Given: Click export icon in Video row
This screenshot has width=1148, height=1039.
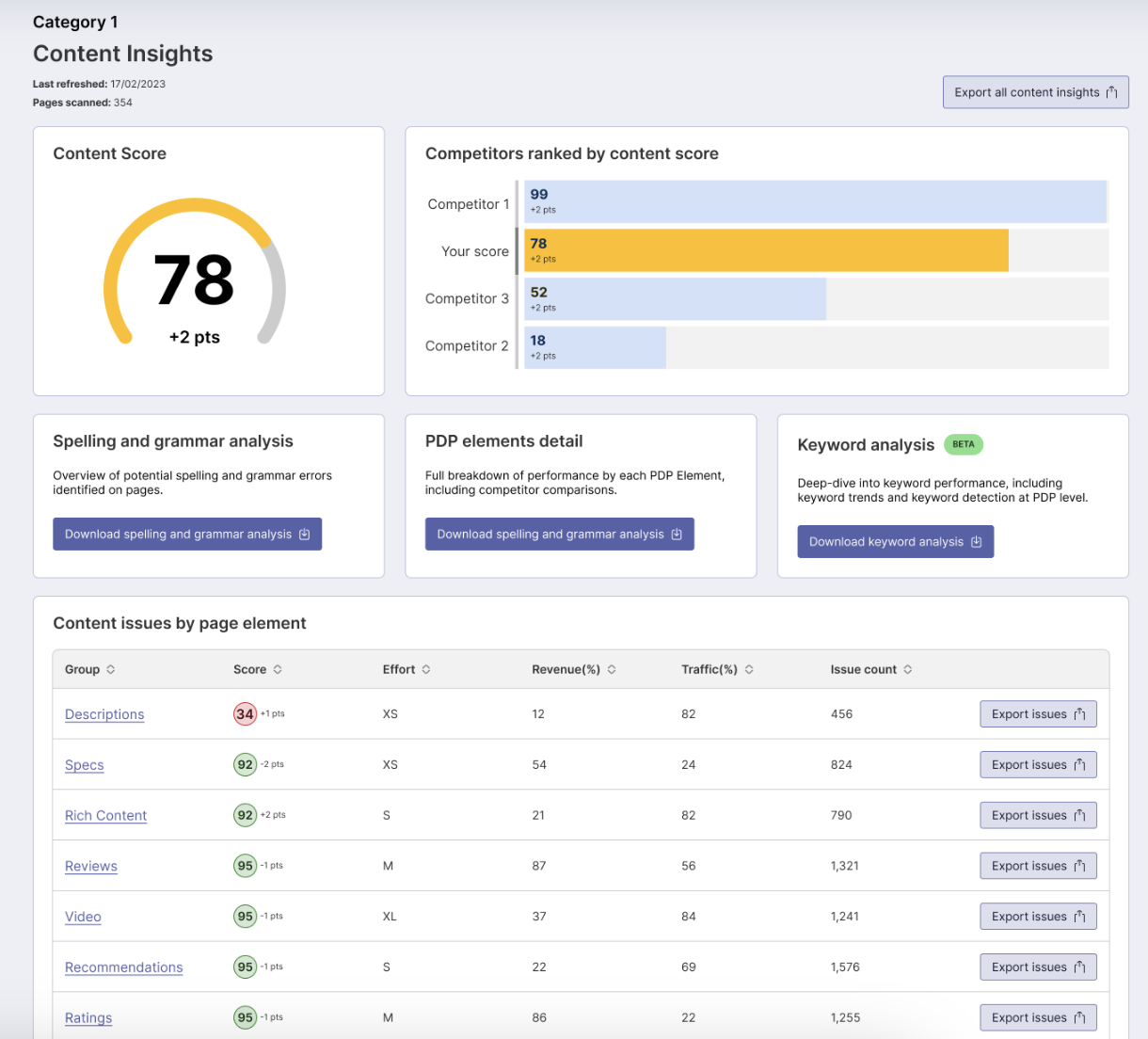Looking at the screenshot, I should click(x=1079, y=917).
